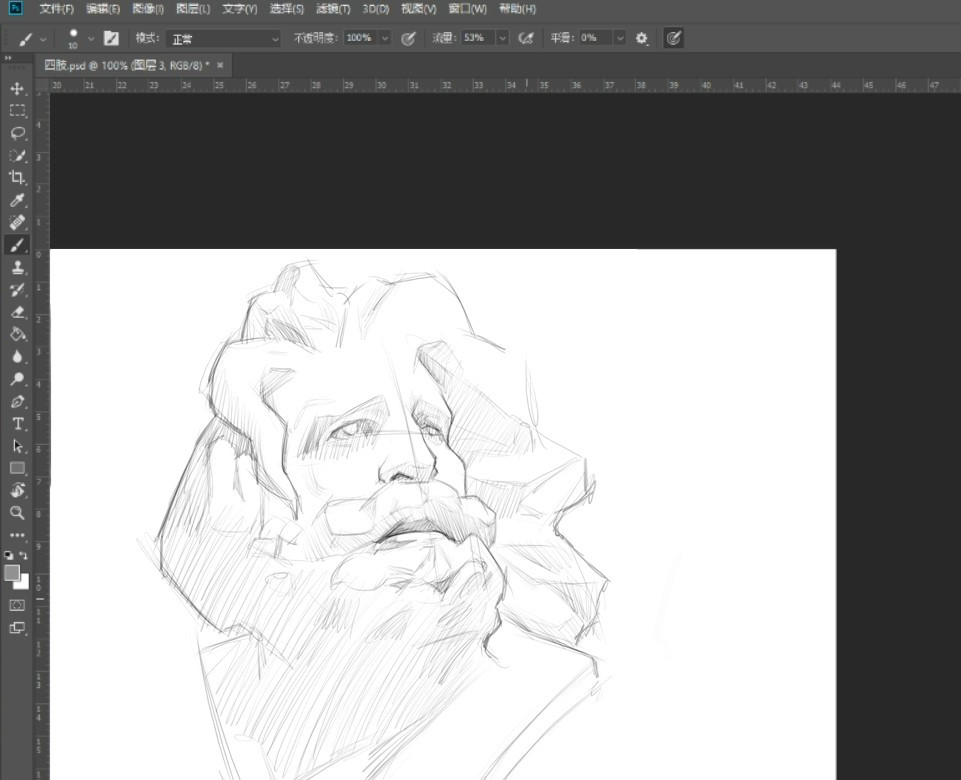961x780 pixels.
Task: Select the Clone Stamp tool
Action: [17, 268]
